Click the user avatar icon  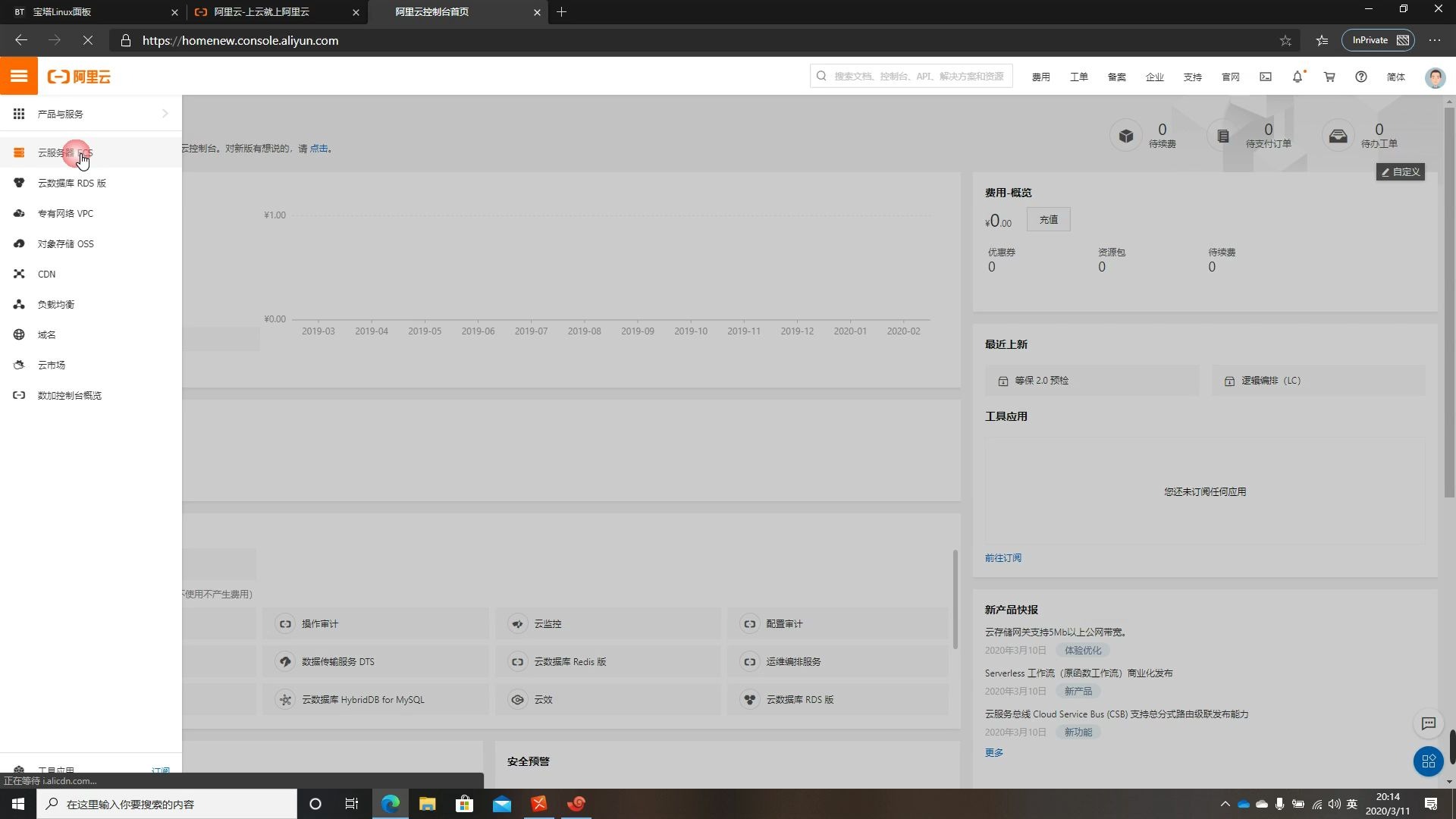point(1435,77)
